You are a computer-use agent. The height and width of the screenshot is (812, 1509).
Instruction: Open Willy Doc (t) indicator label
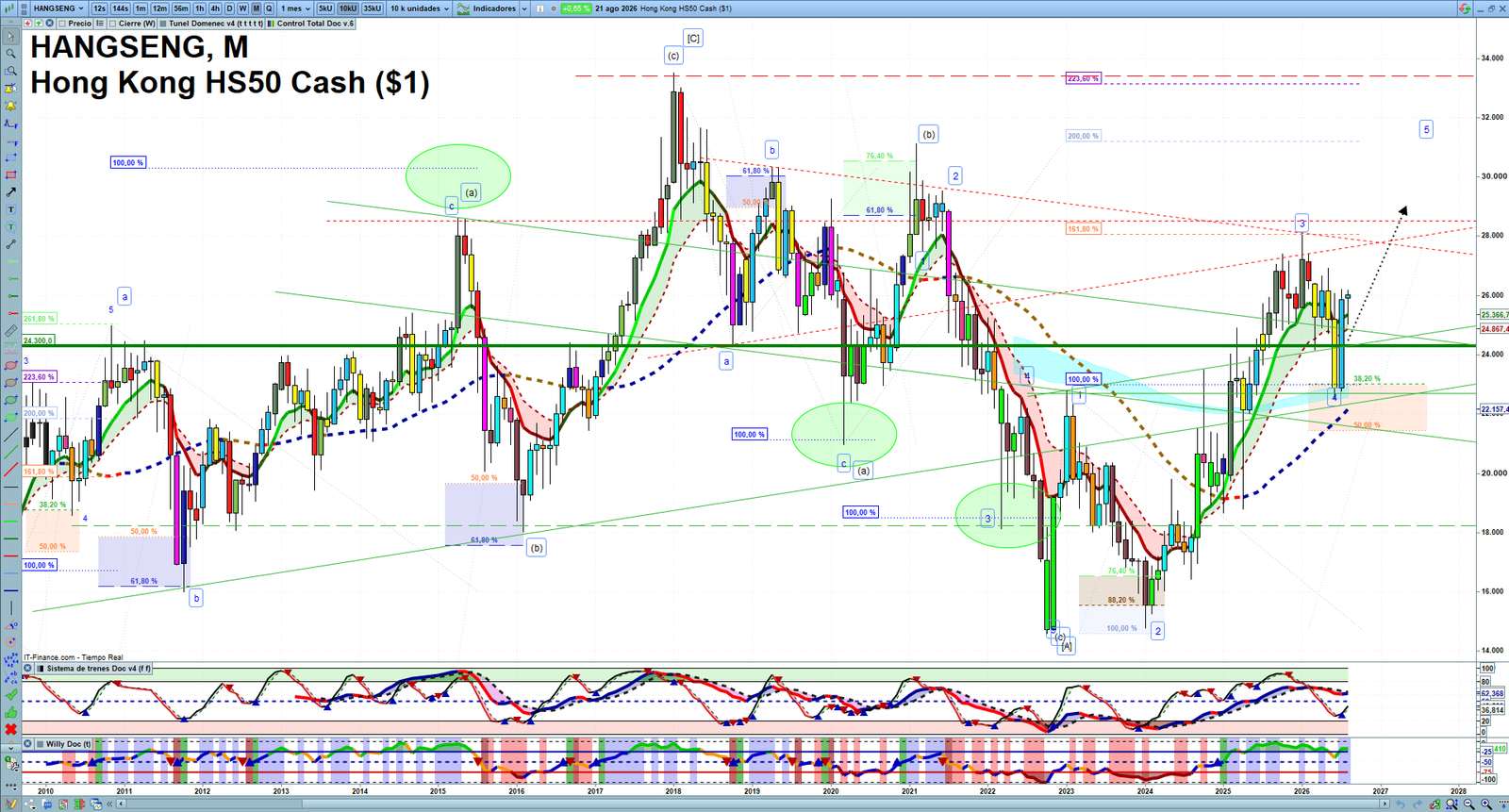coord(62,744)
